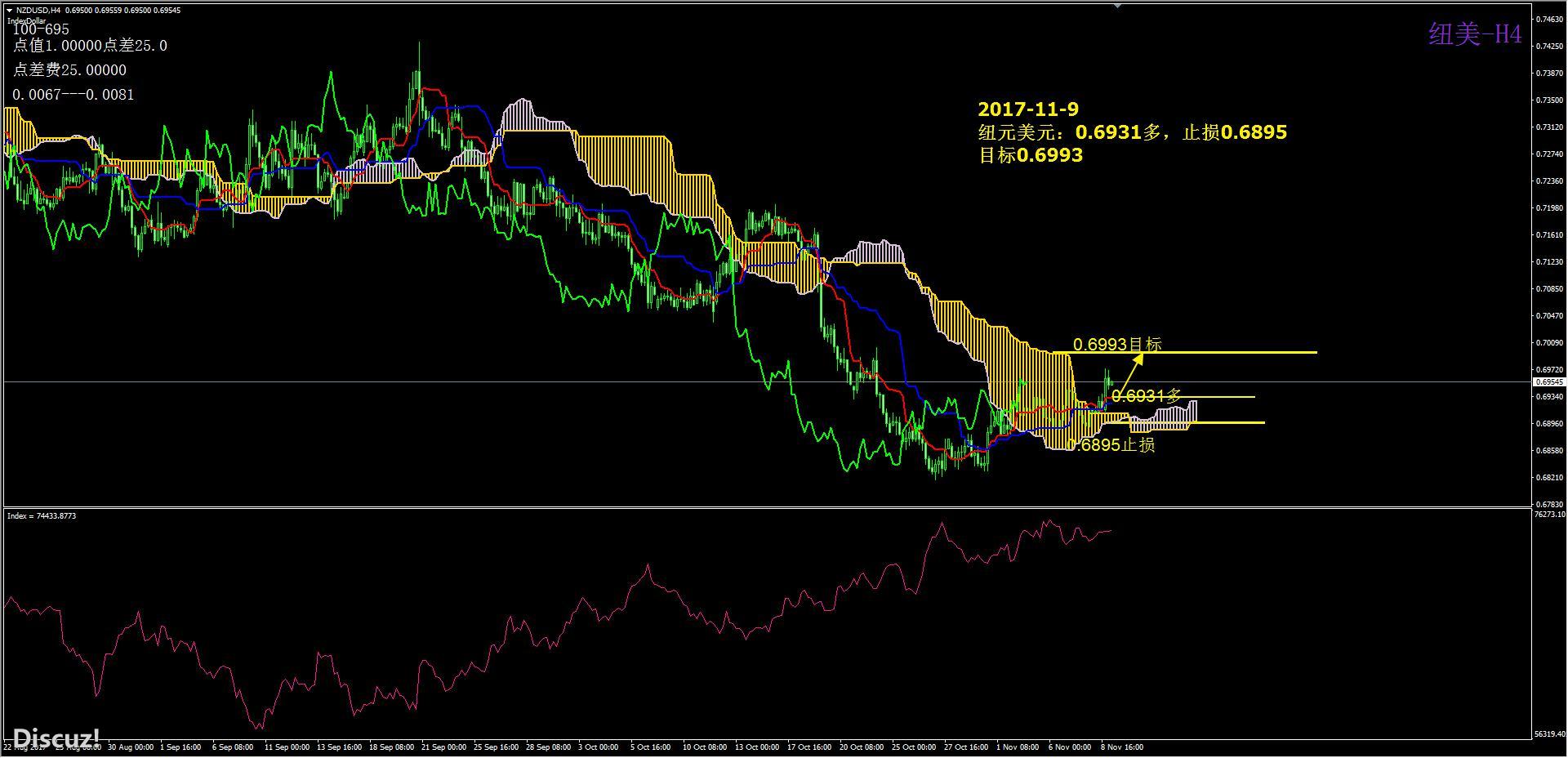The width and height of the screenshot is (1568, 758).
Task: Click the 0.68210 price axis label
Action: coord(1549,477)
